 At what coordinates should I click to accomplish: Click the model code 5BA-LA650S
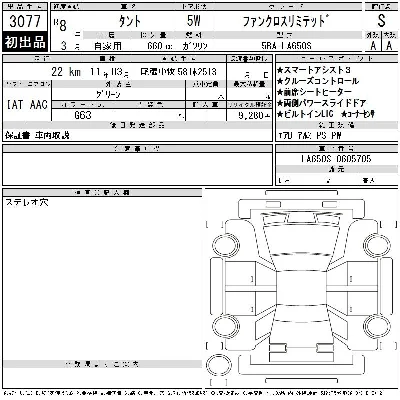[x=286, y=46]
